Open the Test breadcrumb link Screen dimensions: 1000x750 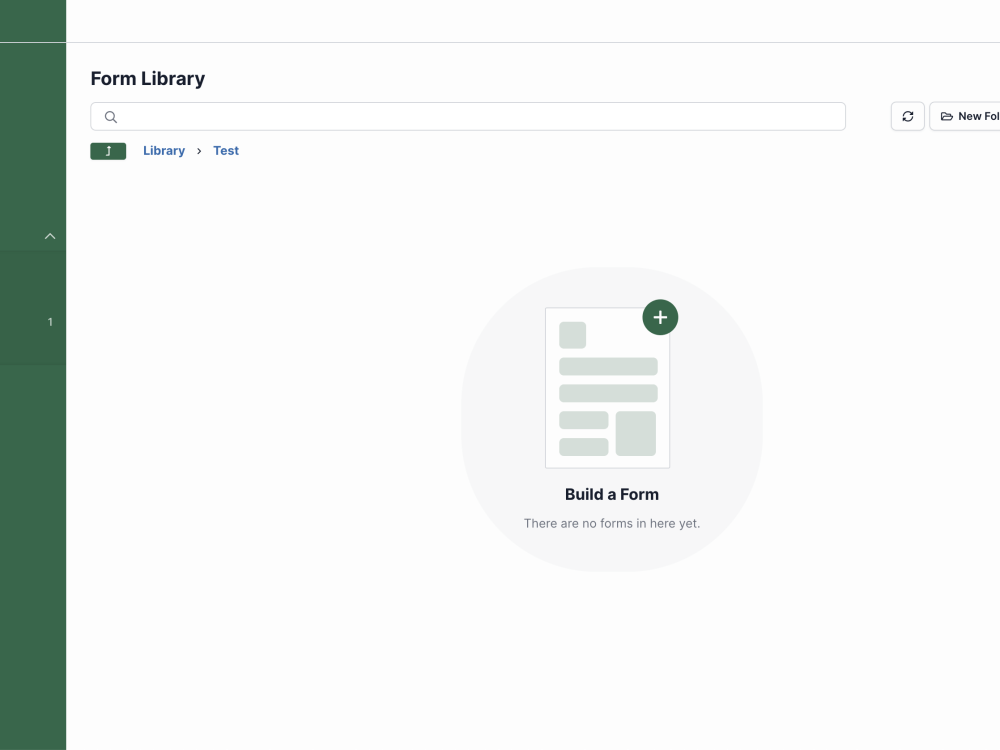[x=226, y=151]
